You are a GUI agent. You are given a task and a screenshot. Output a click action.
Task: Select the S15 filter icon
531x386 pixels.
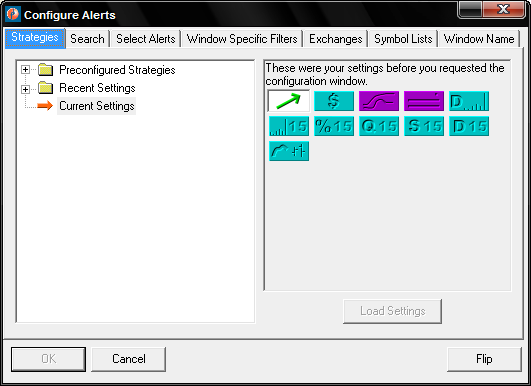point(424,126)
